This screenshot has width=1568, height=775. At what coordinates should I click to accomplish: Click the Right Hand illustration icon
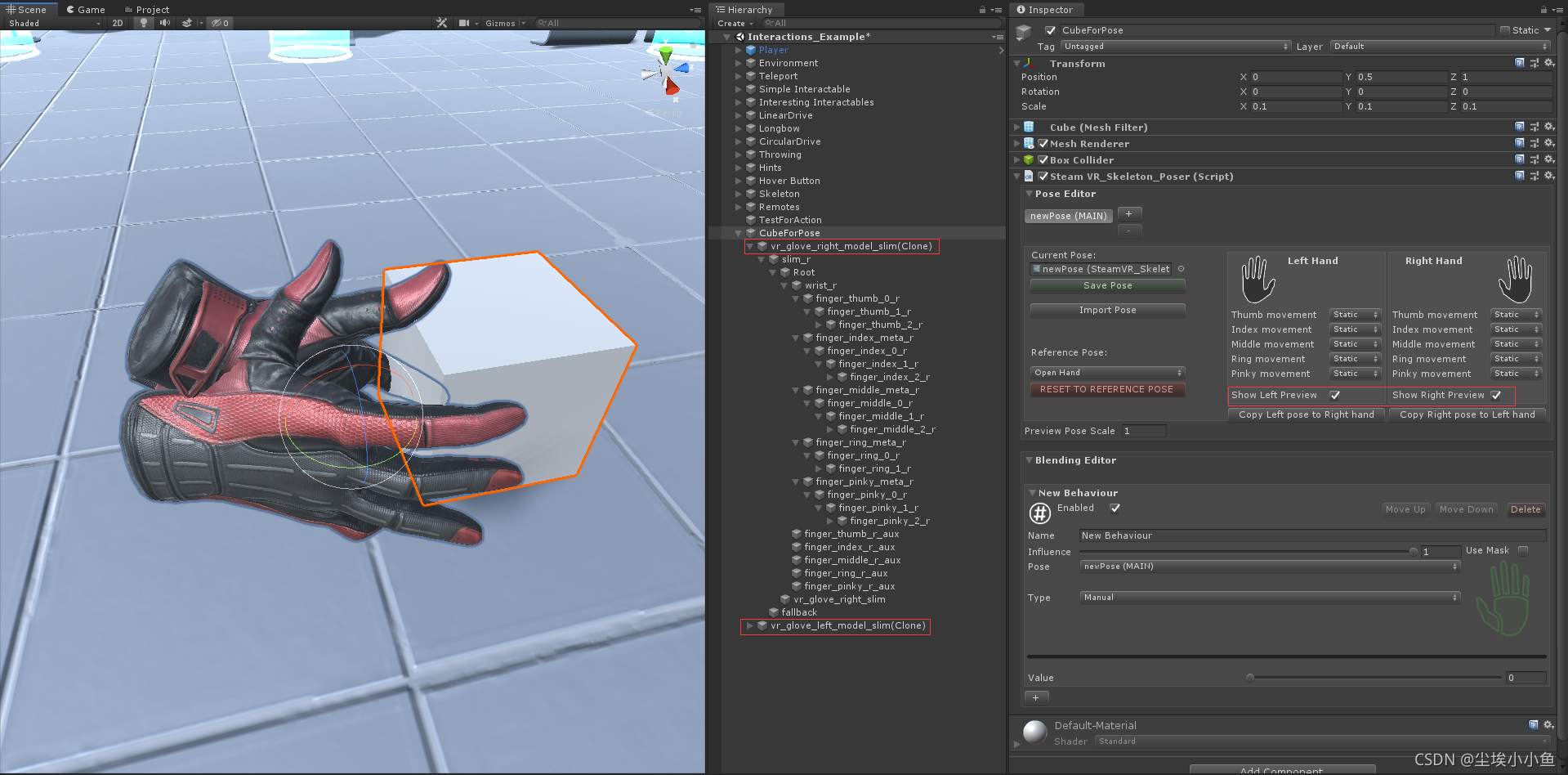coord(1516,280)
